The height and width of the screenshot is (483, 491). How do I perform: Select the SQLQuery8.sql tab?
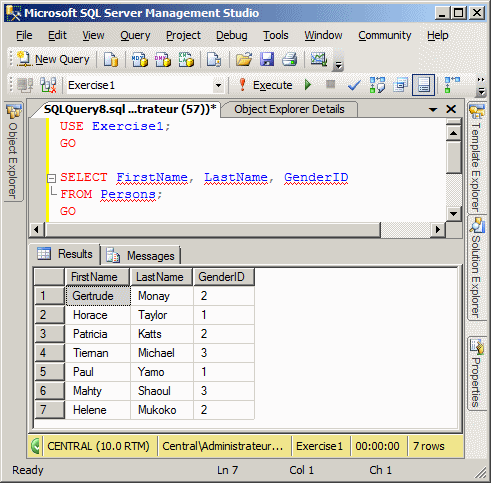pyautogui.click(x=130, y=109)
